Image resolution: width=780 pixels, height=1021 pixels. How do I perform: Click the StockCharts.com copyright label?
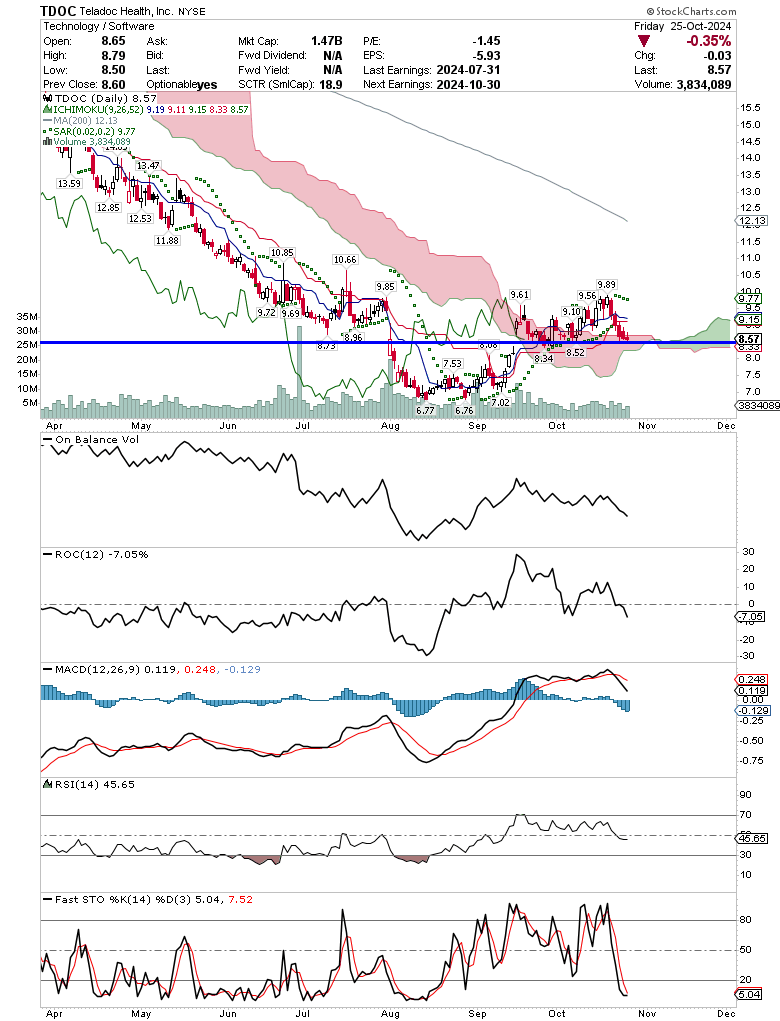[692, 11]
